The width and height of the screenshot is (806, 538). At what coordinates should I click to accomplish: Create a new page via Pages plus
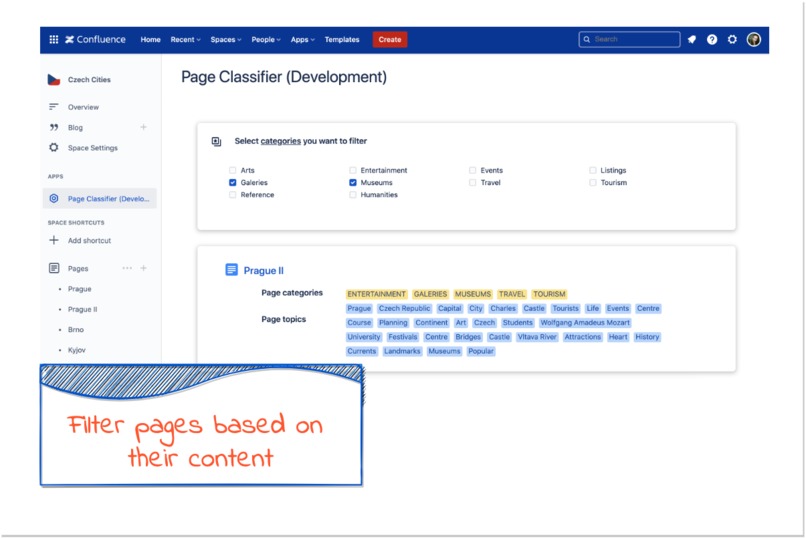143,268
